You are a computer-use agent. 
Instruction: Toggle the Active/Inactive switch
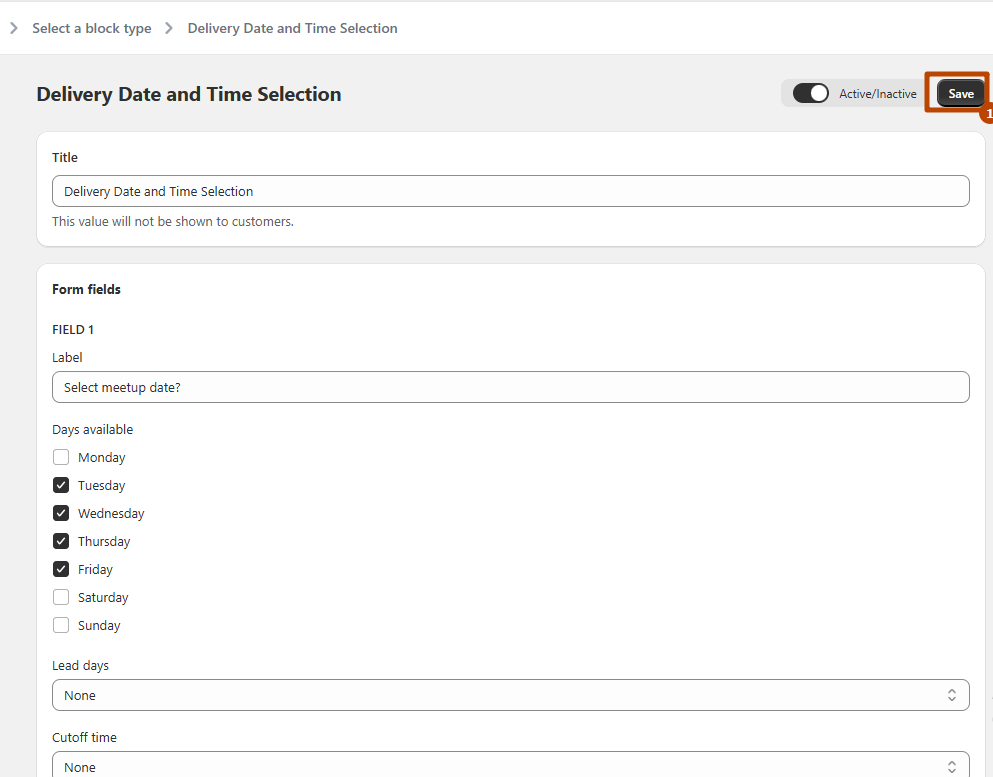811,93
